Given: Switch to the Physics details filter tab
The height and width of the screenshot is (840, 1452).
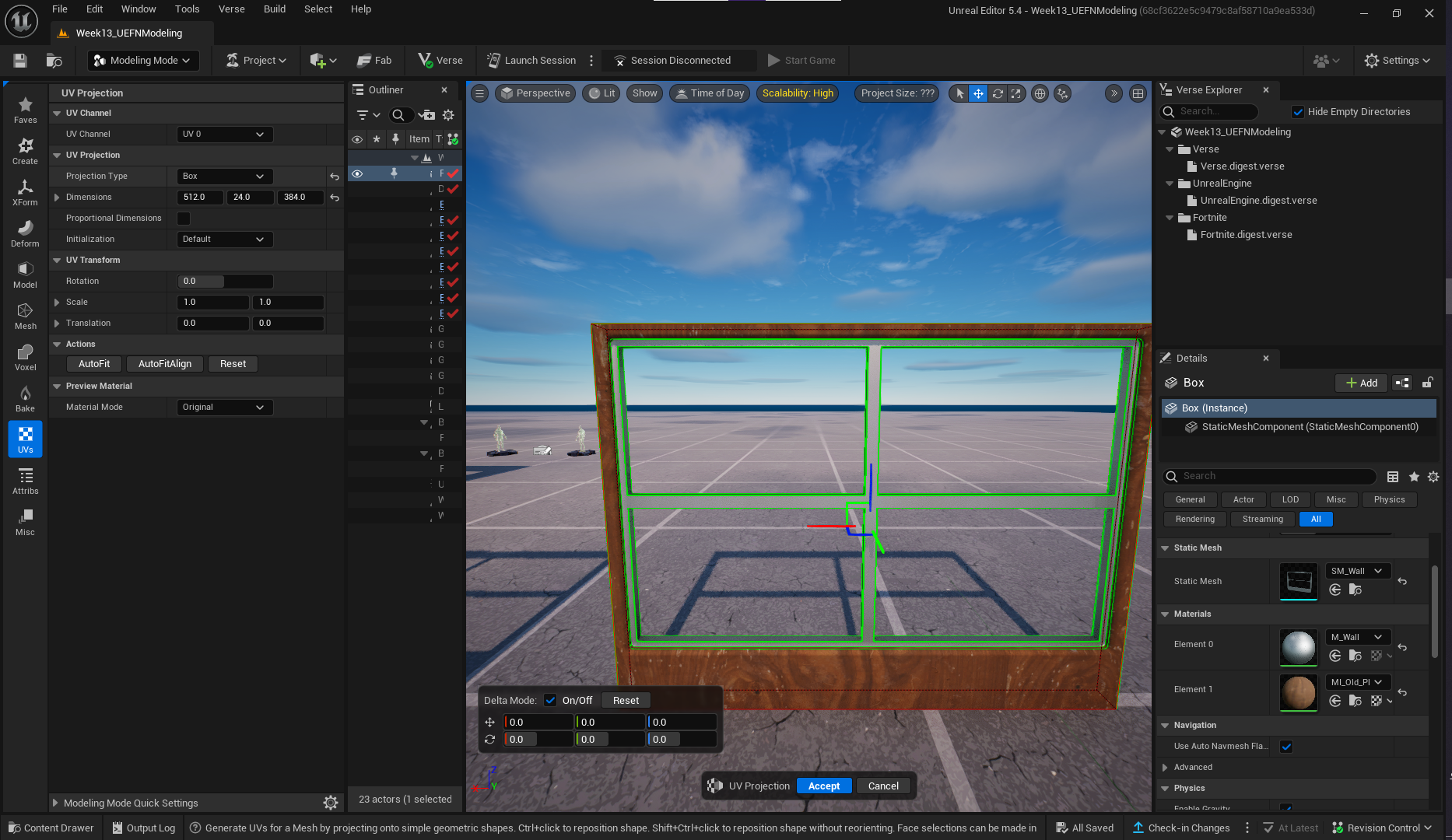Looking at the screenshot, I should coord(1389,500).
